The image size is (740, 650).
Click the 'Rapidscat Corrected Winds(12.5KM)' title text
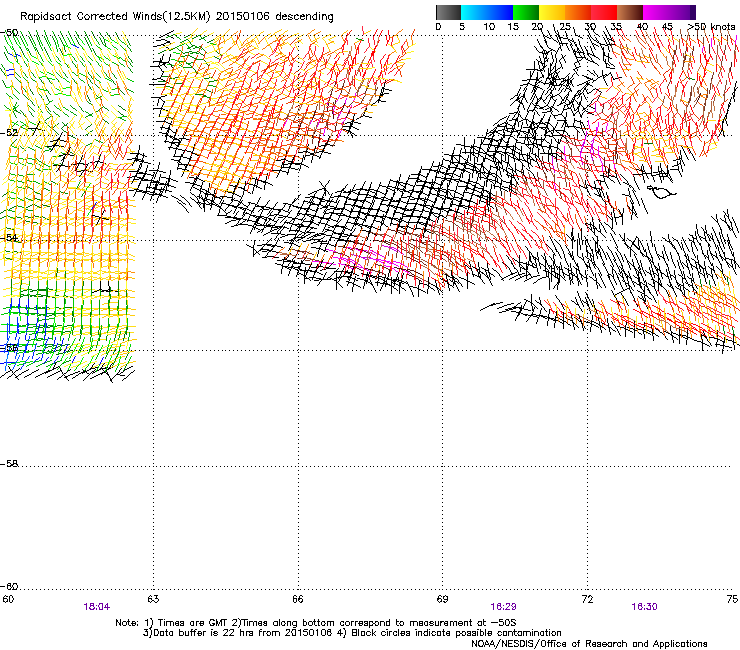click(115, 17)
